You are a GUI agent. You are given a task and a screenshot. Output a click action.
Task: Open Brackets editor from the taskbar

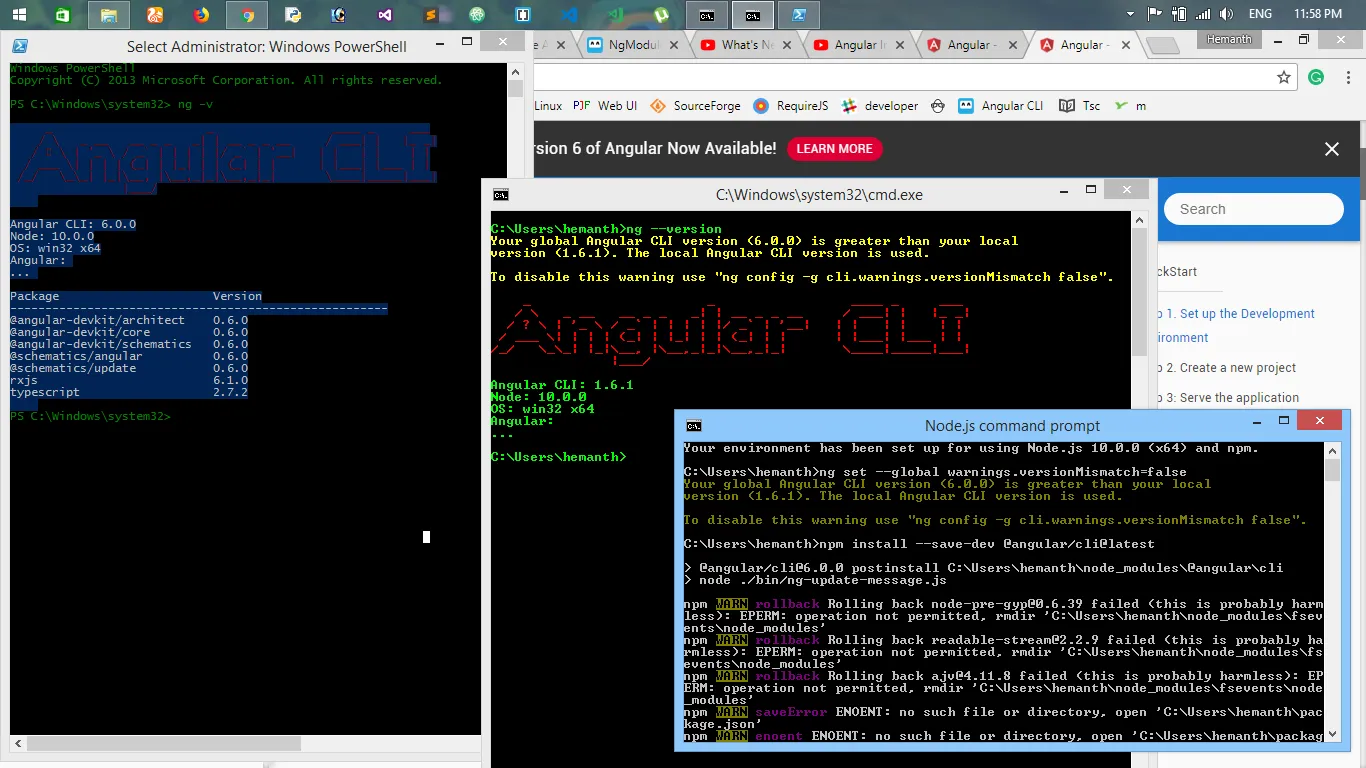pyautogui.click(x=523, y=15)
